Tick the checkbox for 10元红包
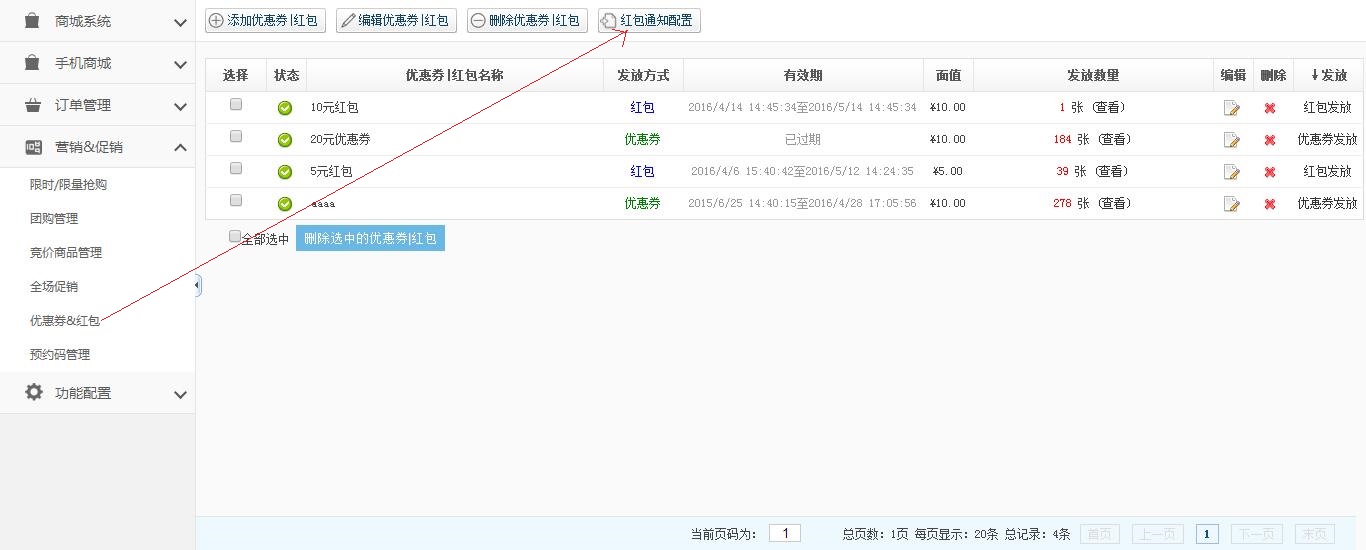This screenshot has height=550, width=1366. pos(236,104)
